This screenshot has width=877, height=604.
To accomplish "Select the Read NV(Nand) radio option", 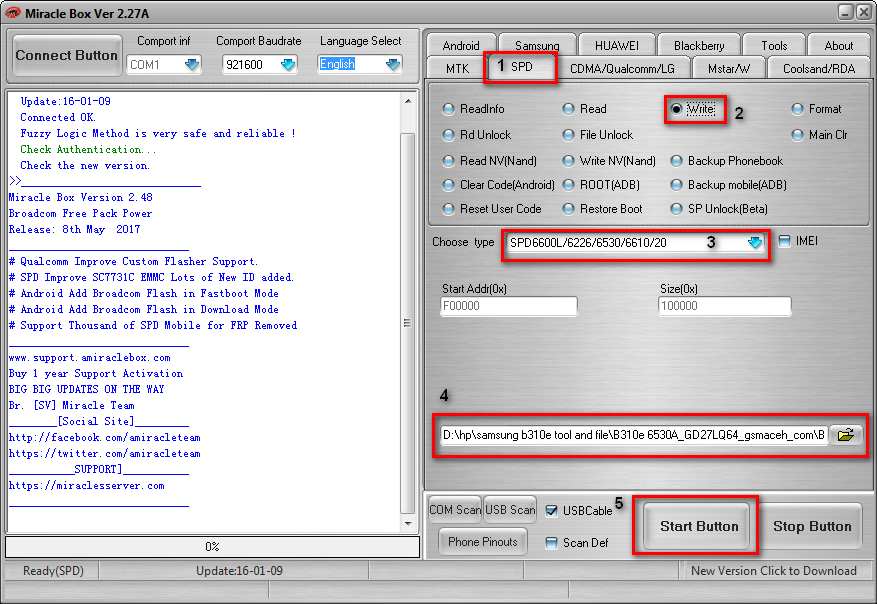I will pyautogui.click(x=489, y=161).
